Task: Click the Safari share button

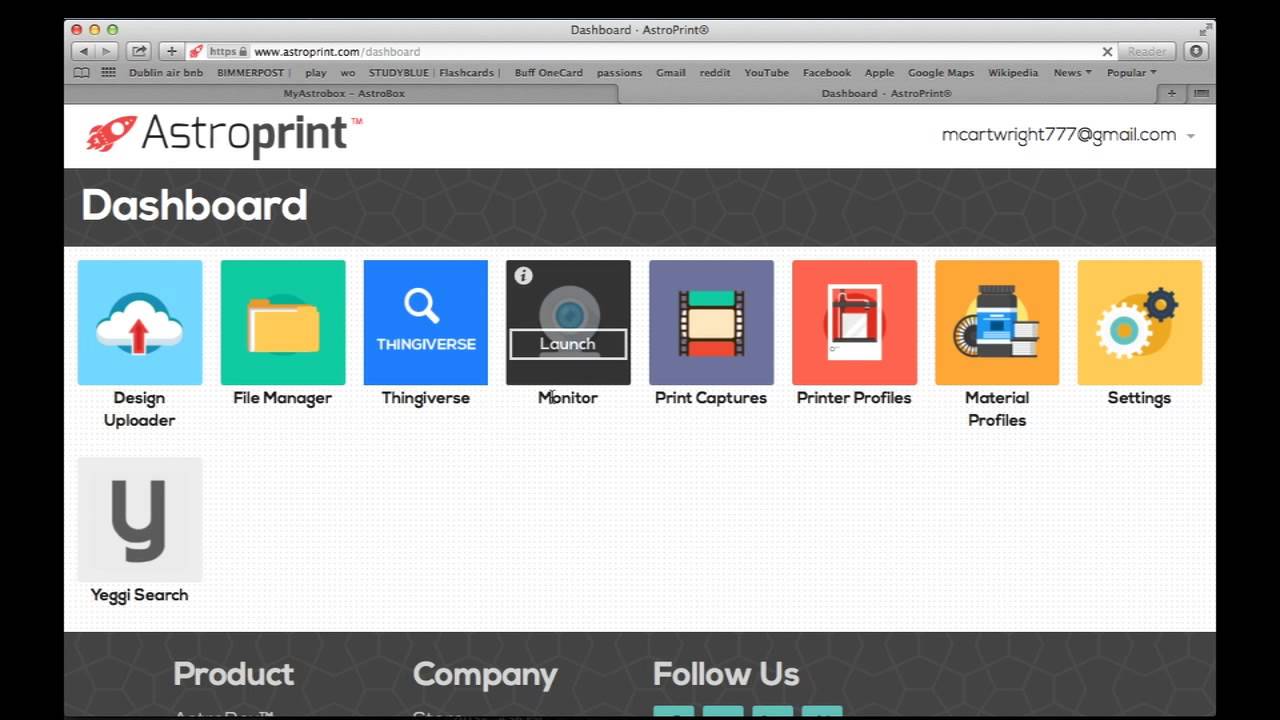Action: click(x=139, y=51)
